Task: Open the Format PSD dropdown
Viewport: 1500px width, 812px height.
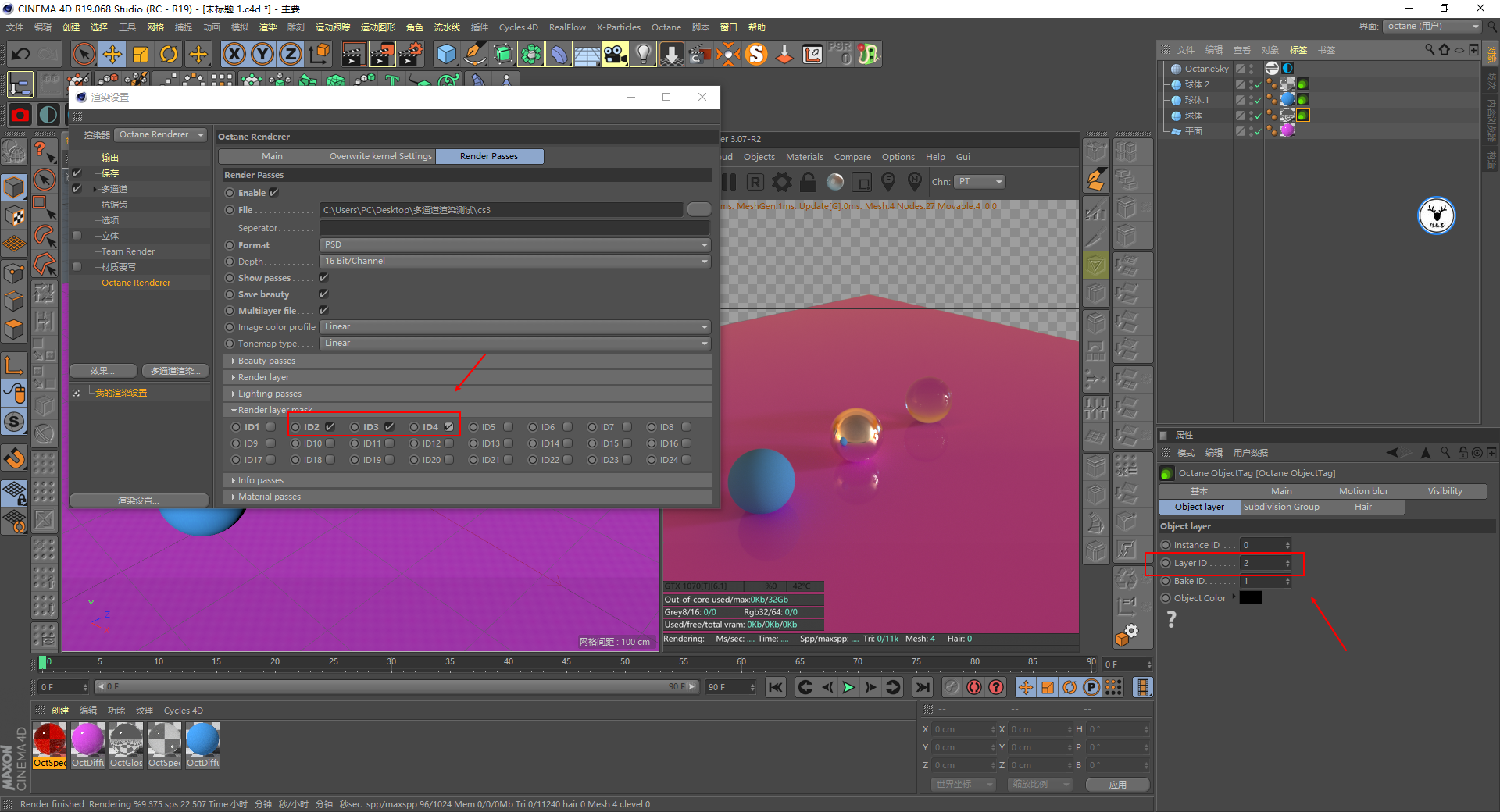Action: tap(516, 245)
